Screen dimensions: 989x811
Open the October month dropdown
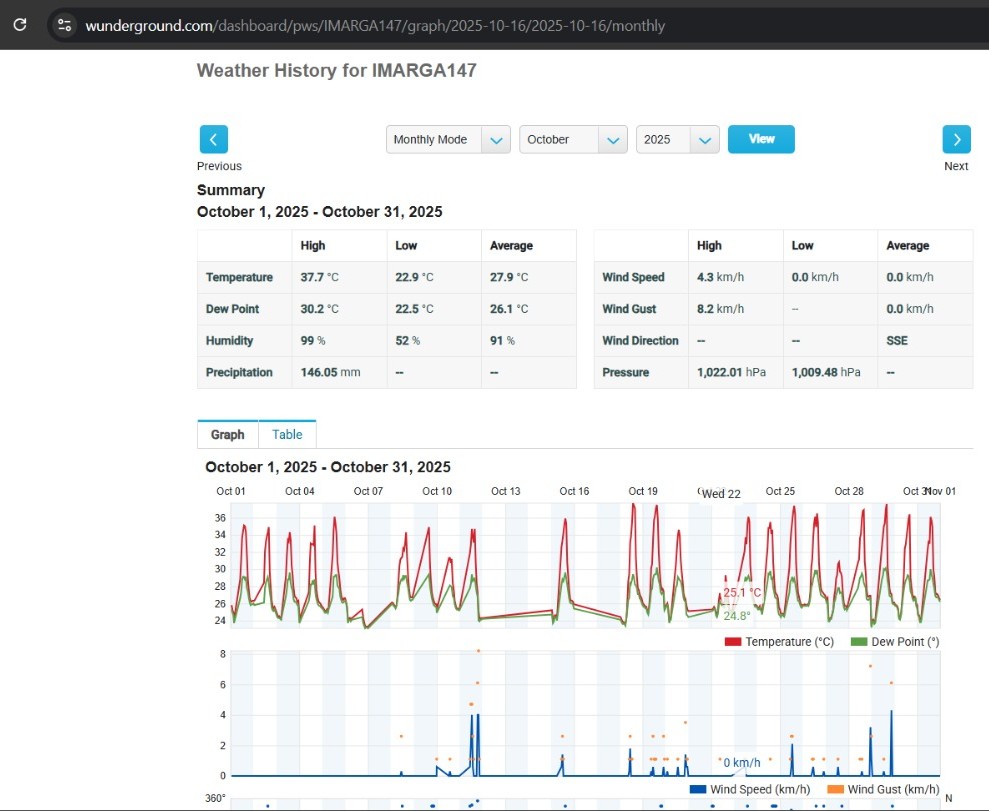573,139
